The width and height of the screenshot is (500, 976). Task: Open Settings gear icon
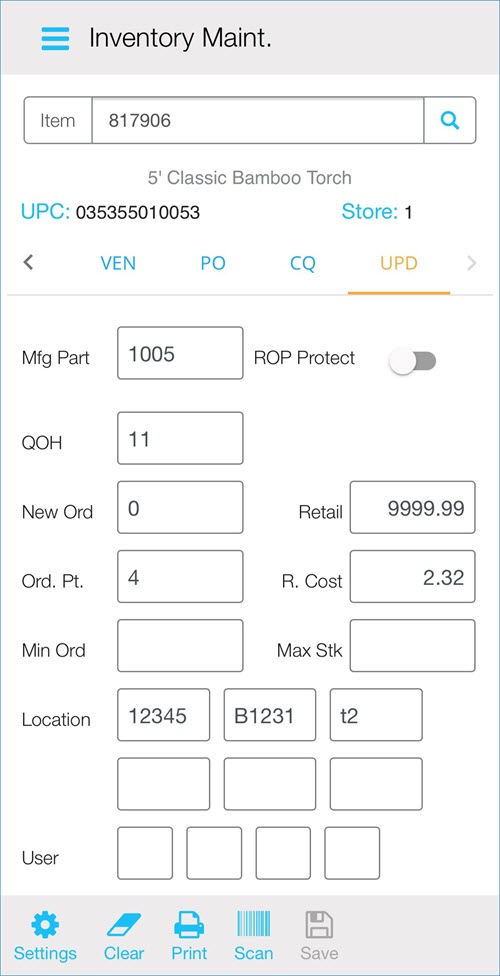coord(45,925)
